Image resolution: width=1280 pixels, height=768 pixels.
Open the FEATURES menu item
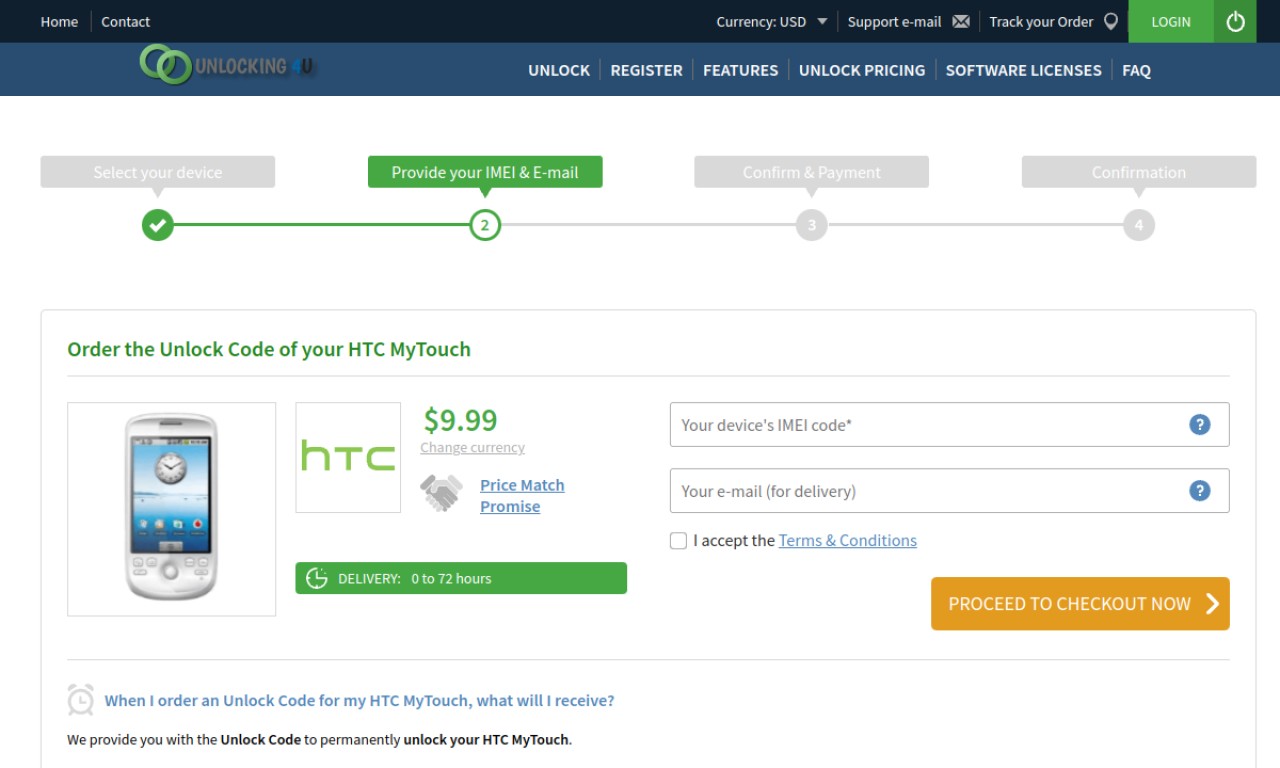(x=740, y=70)
